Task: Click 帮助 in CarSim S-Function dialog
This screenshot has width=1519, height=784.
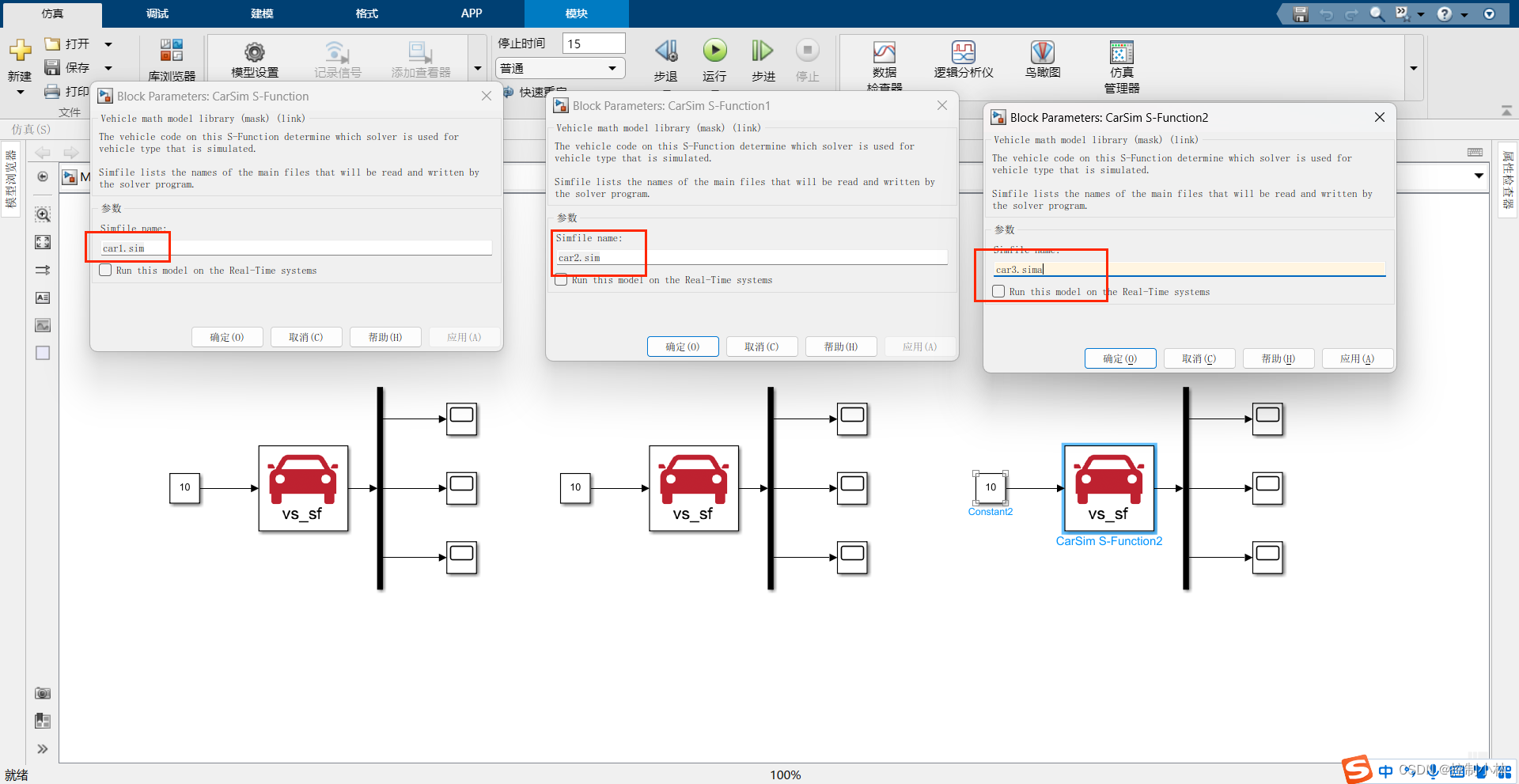Action: click(385, 337)
